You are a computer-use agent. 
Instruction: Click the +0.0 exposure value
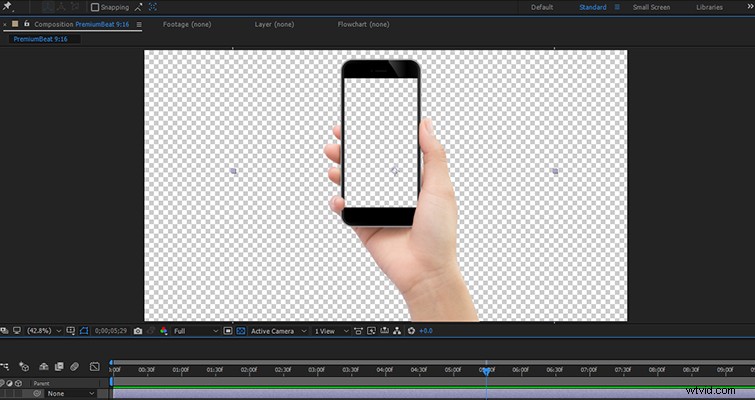[426, 331]
